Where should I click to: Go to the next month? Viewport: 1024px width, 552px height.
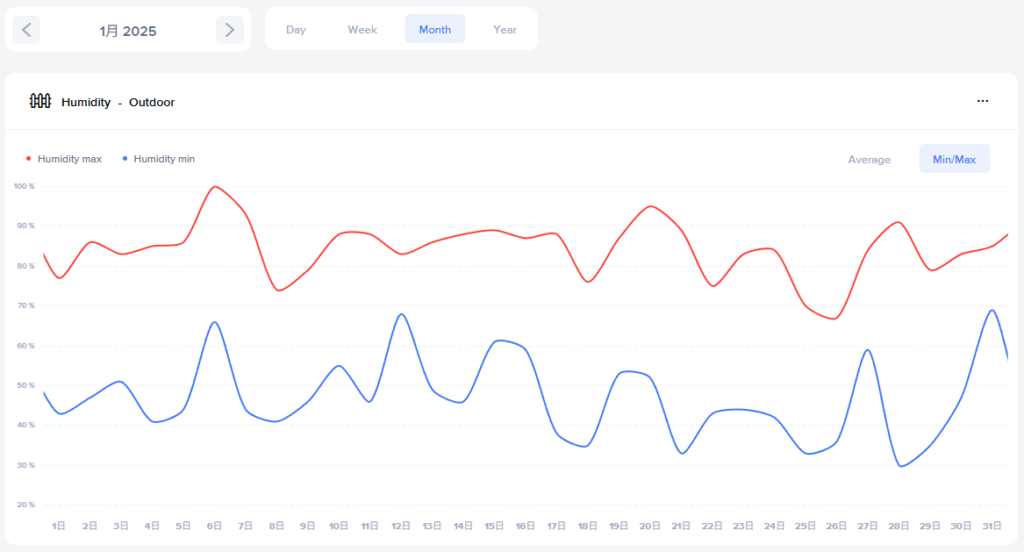[230, 30]
